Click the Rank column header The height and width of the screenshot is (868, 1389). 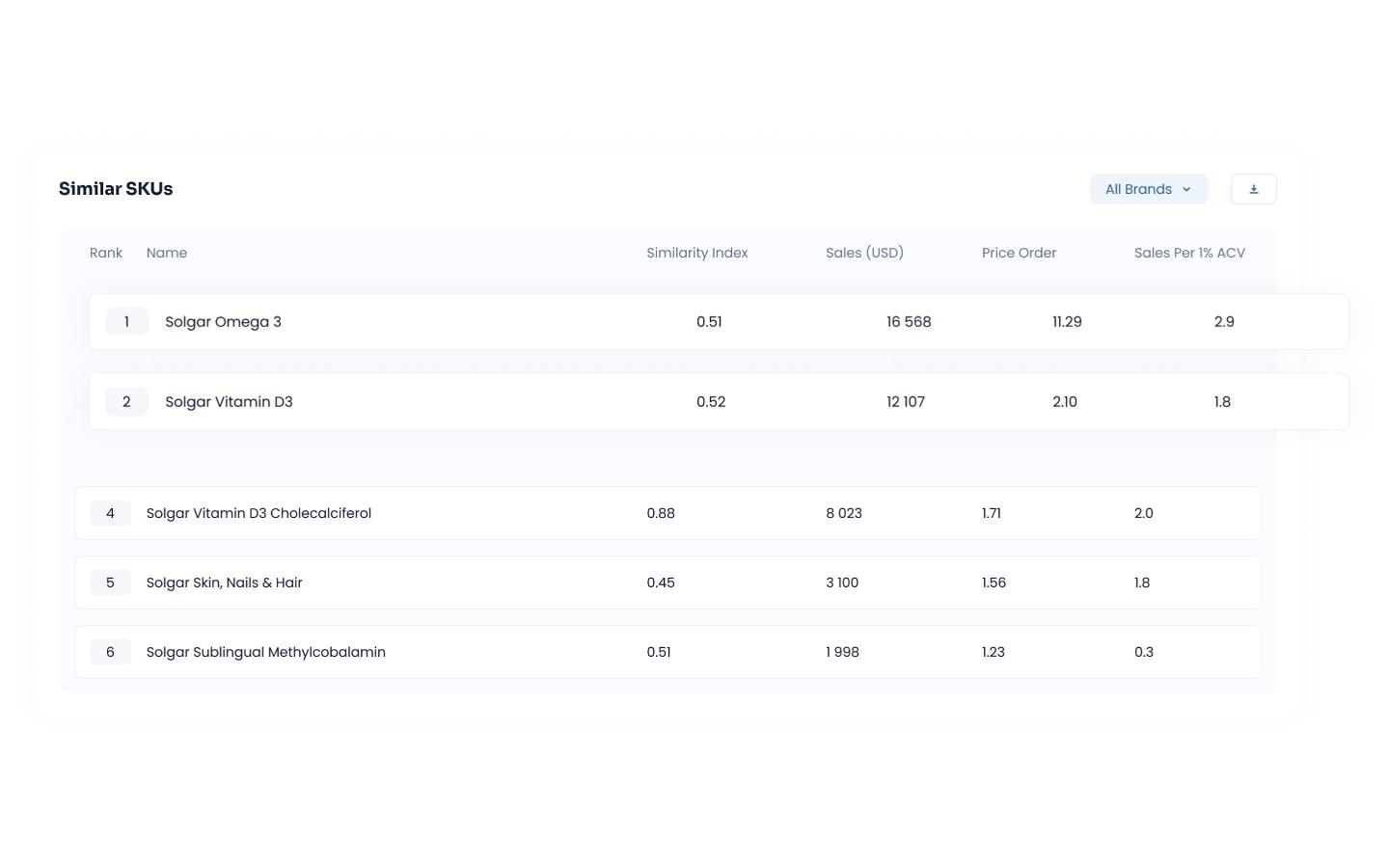[106, 253]
